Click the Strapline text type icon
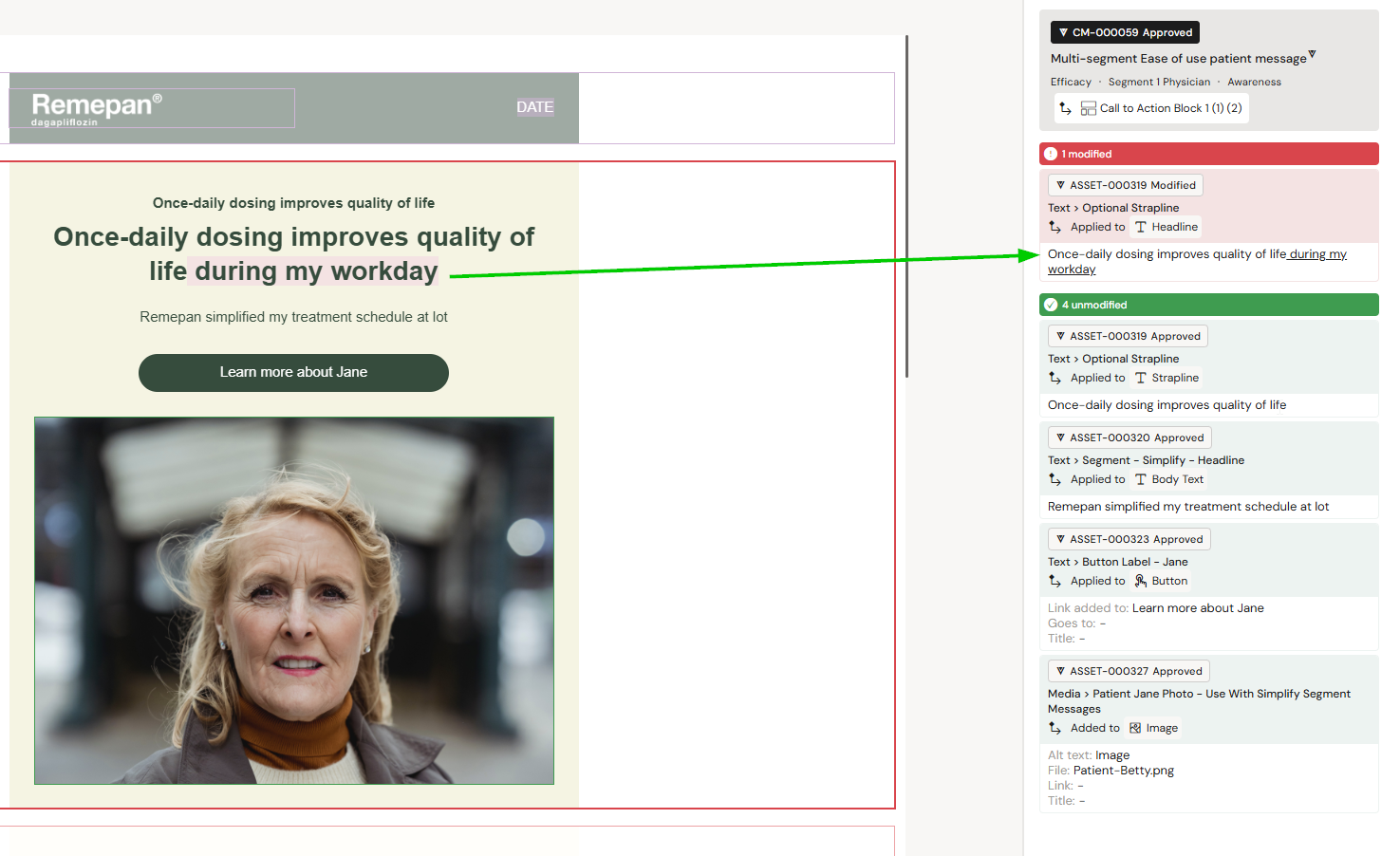The image size is (1400, 856). pyautogui.click(x=1141, y=379)
